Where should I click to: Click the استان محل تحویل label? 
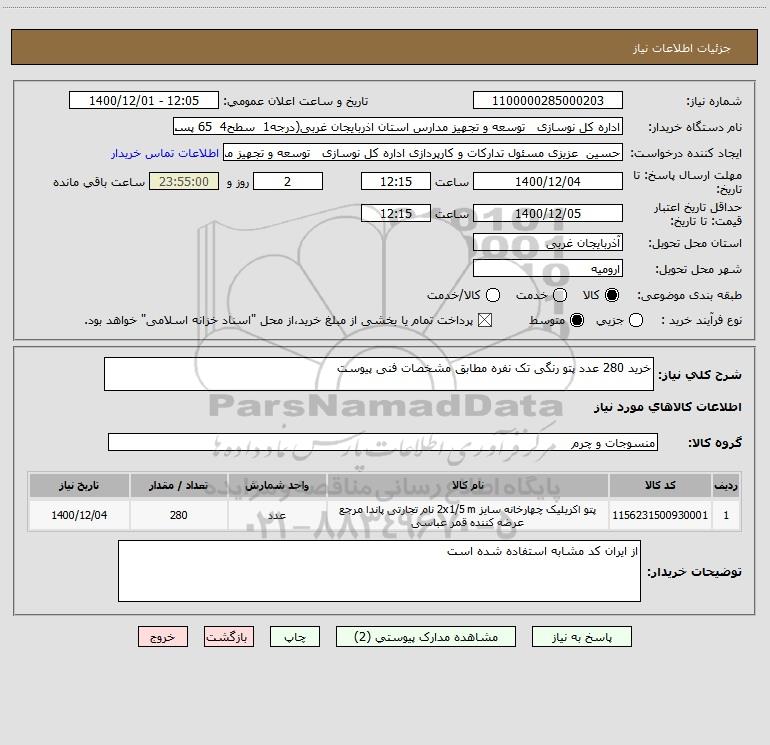[x=695, y=243]
